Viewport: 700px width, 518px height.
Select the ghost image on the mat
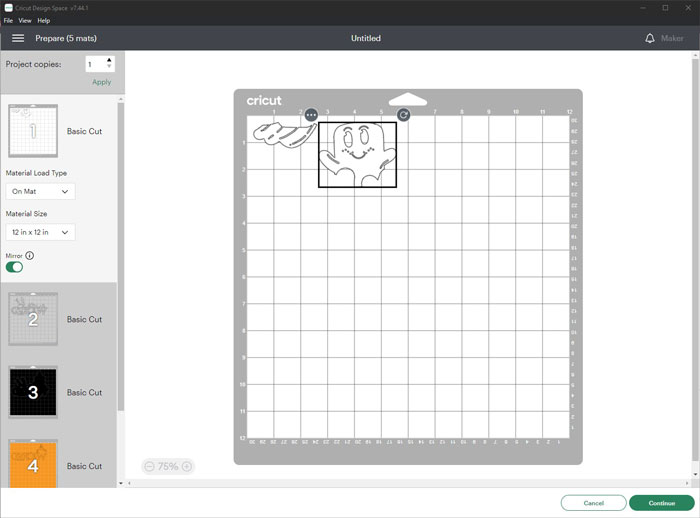[x=357, y=155]
